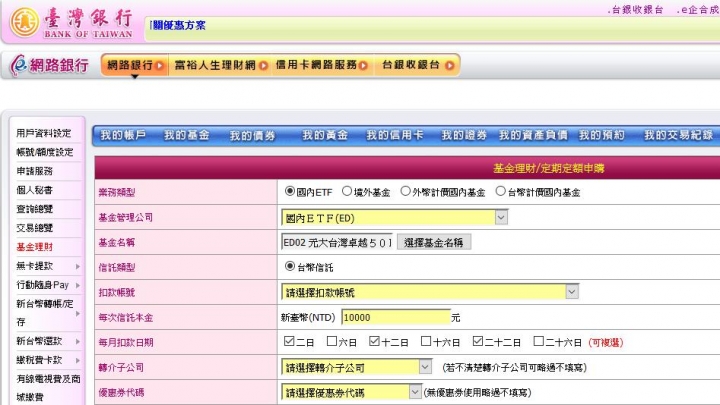Click the e網路銀行 logo icon
The width and height of the screenshot is (720, 405).
pyautogui.click(x=18, y=65)
